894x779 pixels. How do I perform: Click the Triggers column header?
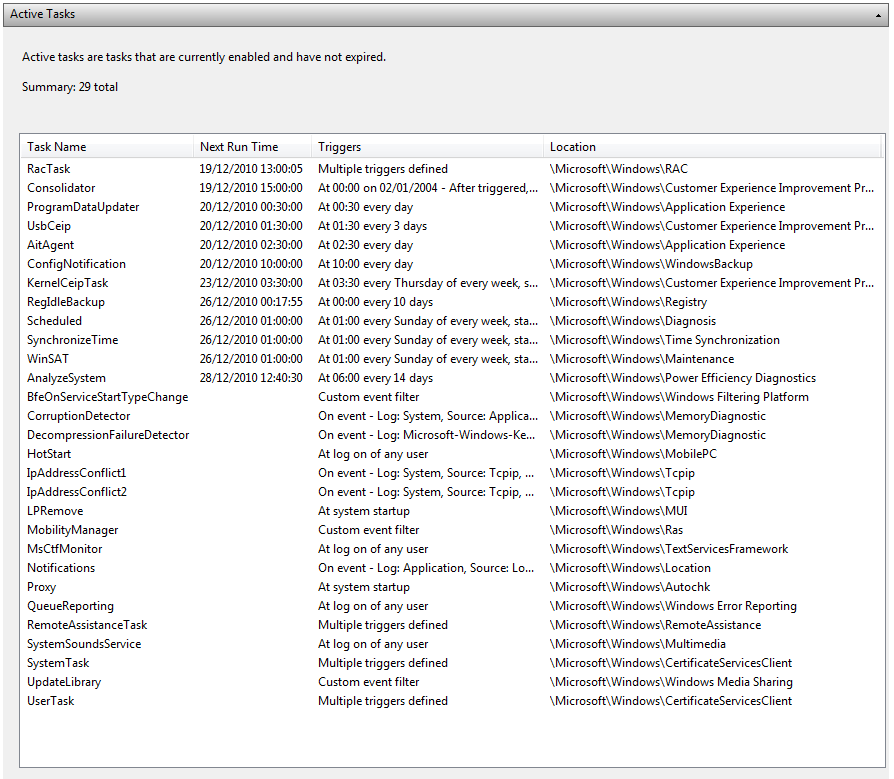tap(428, 147)
